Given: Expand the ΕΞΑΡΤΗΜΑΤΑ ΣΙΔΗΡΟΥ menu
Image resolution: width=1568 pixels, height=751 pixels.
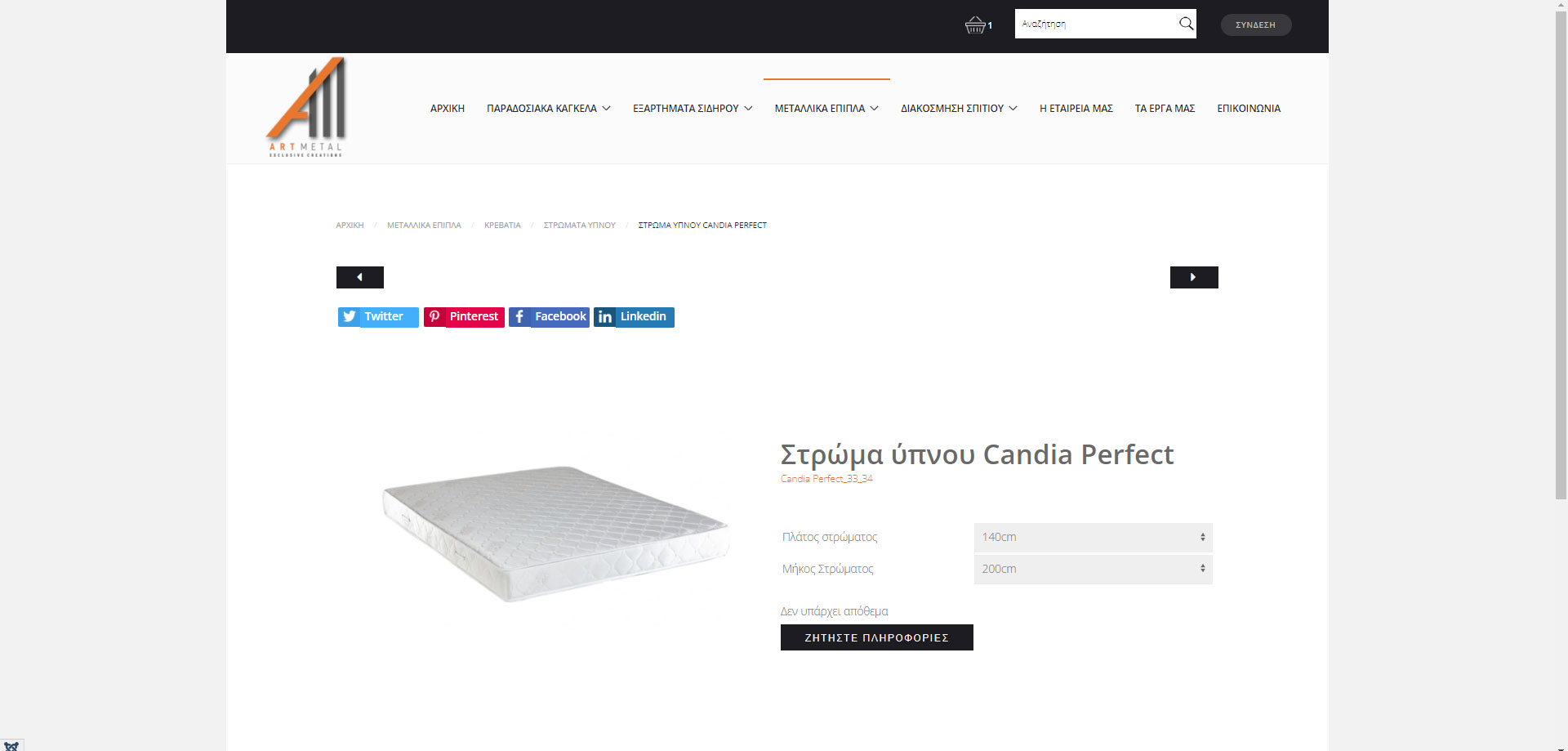Looking at the screenshot, I should tap(693, 109).
